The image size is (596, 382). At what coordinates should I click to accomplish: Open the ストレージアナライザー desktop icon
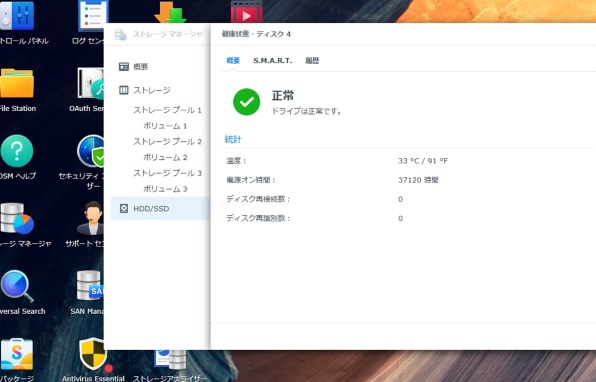point(170,360)
